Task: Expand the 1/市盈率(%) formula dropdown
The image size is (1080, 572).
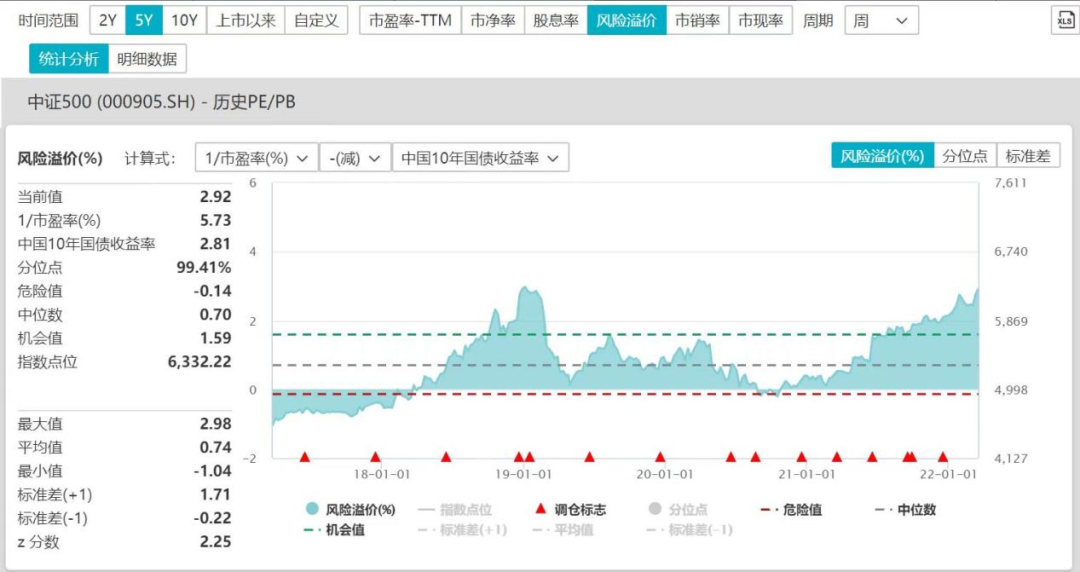Action: tap(256, 158)
